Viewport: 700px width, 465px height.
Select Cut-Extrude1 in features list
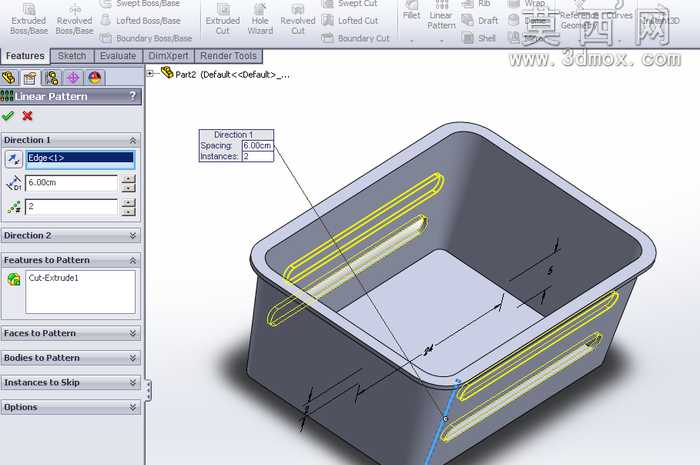tap(54, 278)
